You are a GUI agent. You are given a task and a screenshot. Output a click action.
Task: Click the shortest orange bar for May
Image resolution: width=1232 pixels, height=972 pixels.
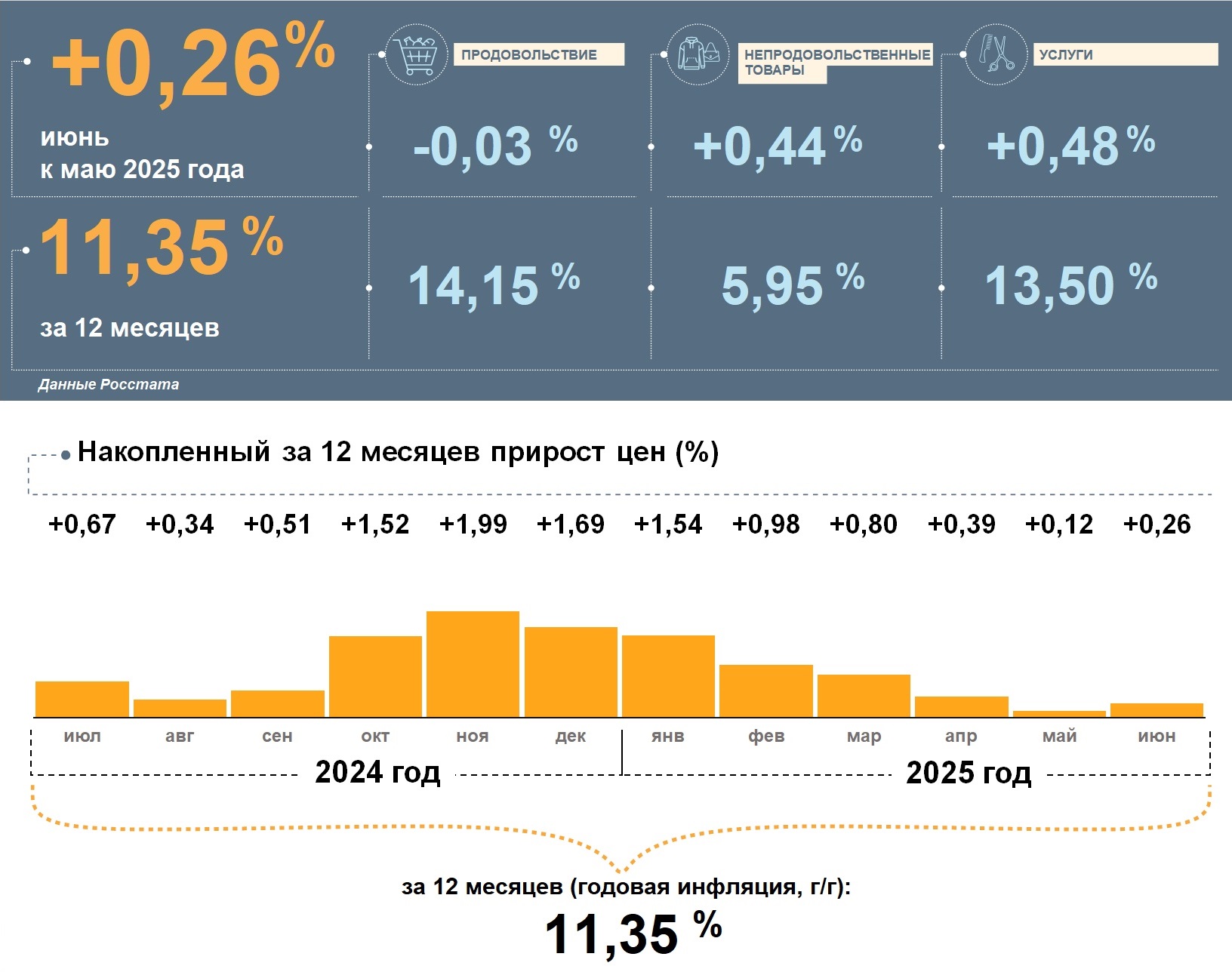pos(1059,713)
